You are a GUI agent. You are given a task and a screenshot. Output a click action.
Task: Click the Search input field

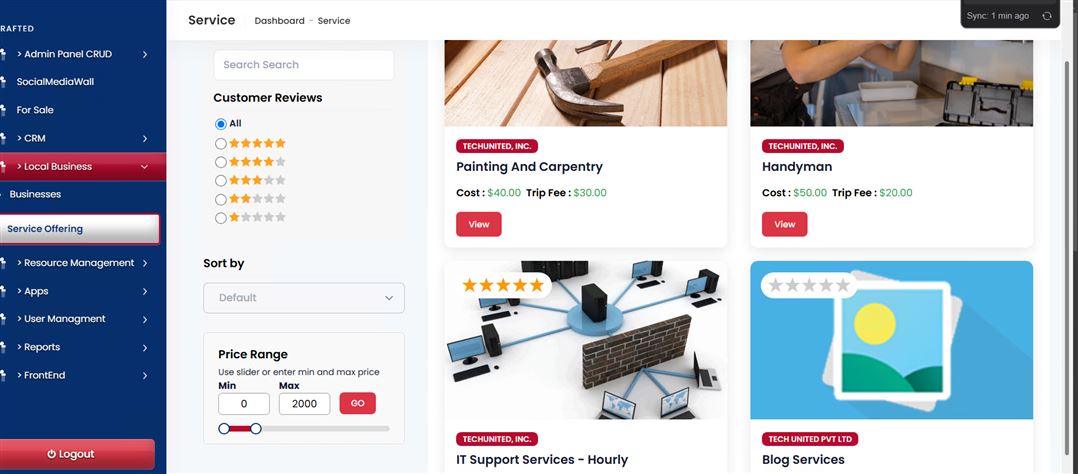coord(303,65)
